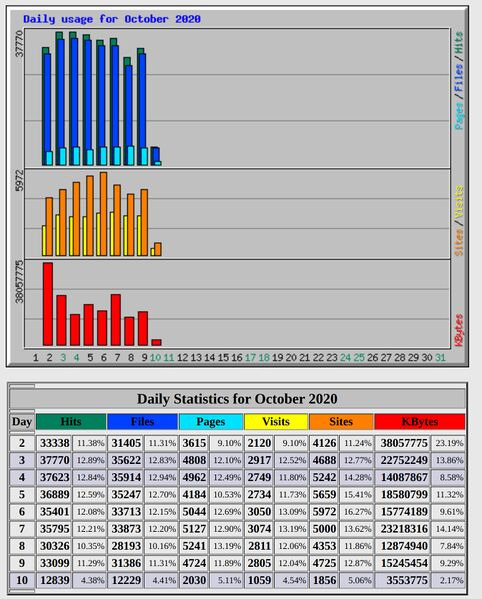
Task: Click the sites percentage 16.27%
Action: 357,512
